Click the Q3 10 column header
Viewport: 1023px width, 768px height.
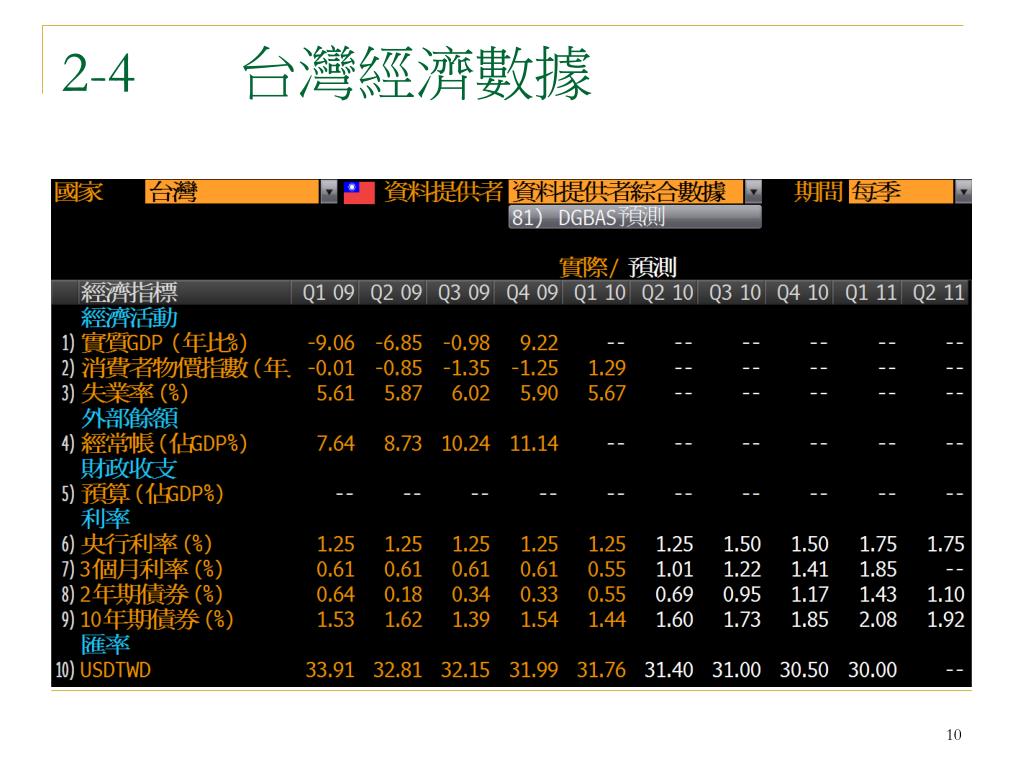click(735, 292)
